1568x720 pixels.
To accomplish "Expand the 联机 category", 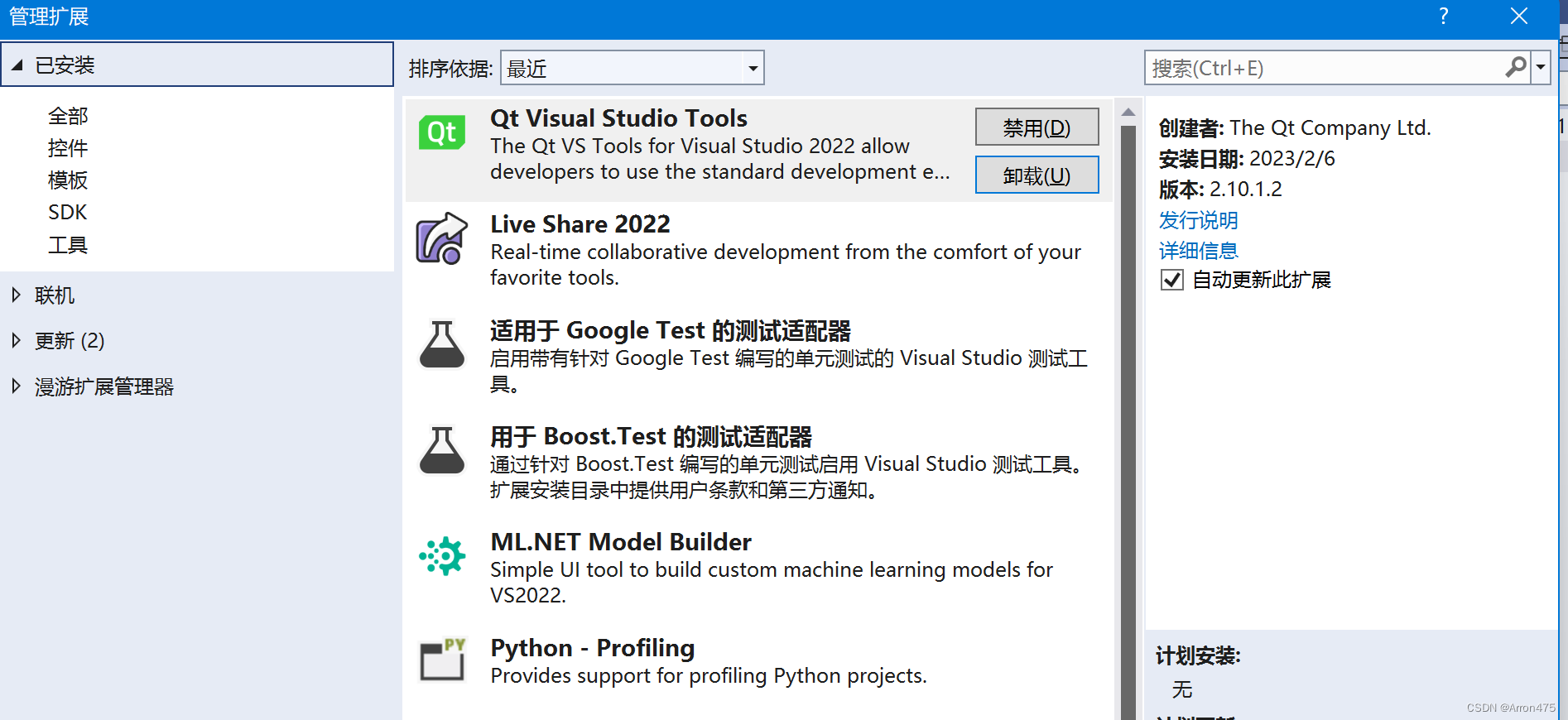I will click(x=16, y=295).
